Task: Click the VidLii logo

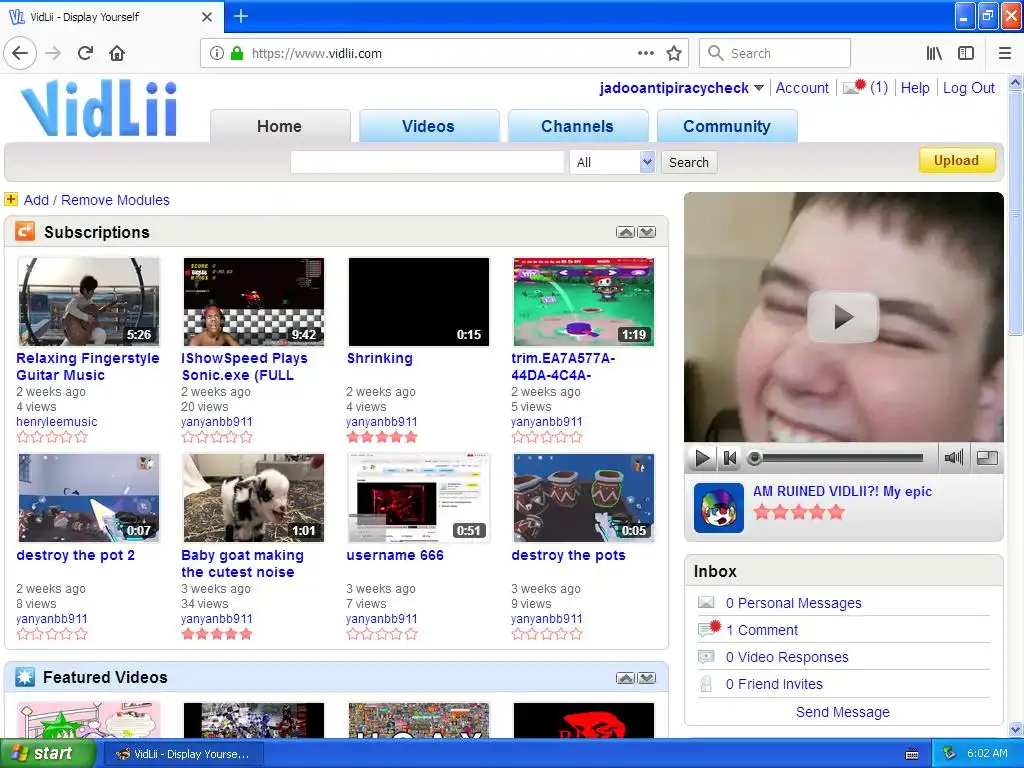Action: click(99, 108)
